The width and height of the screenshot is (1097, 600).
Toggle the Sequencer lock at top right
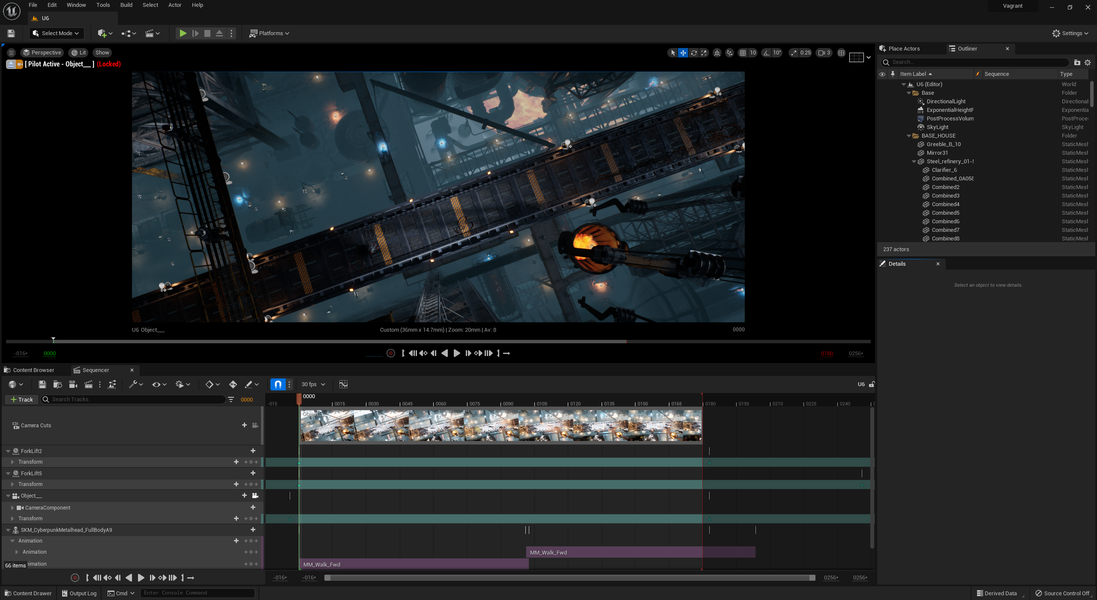(872, 384)
